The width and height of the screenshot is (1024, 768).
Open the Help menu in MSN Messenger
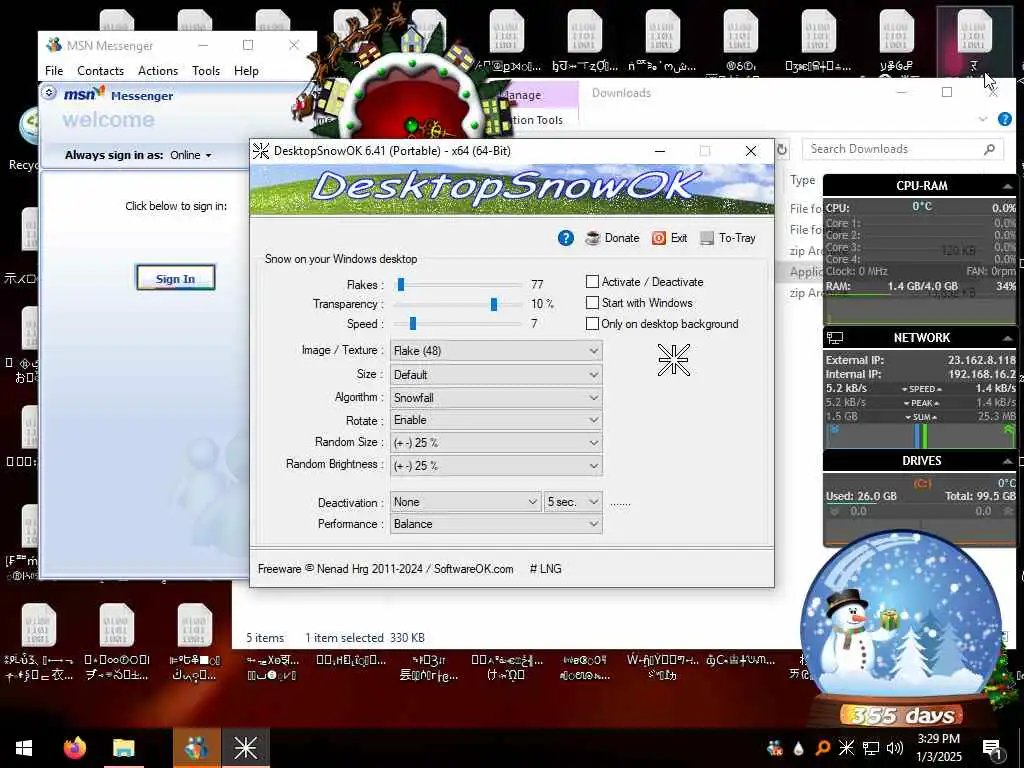tap(246, 71)
